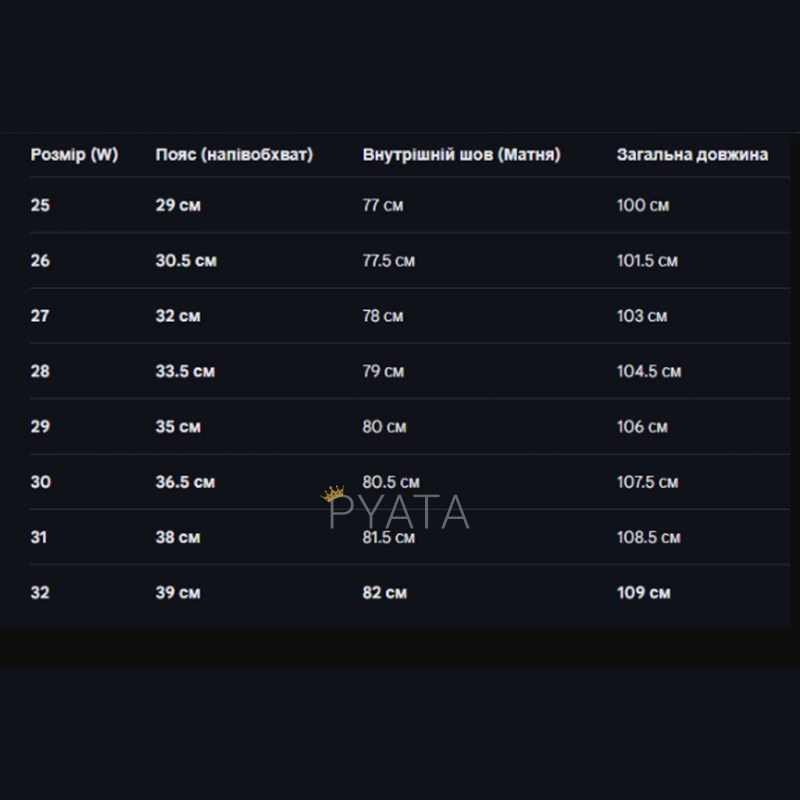Select size 27 row label
800x800 pixels.
click(40, 316)
